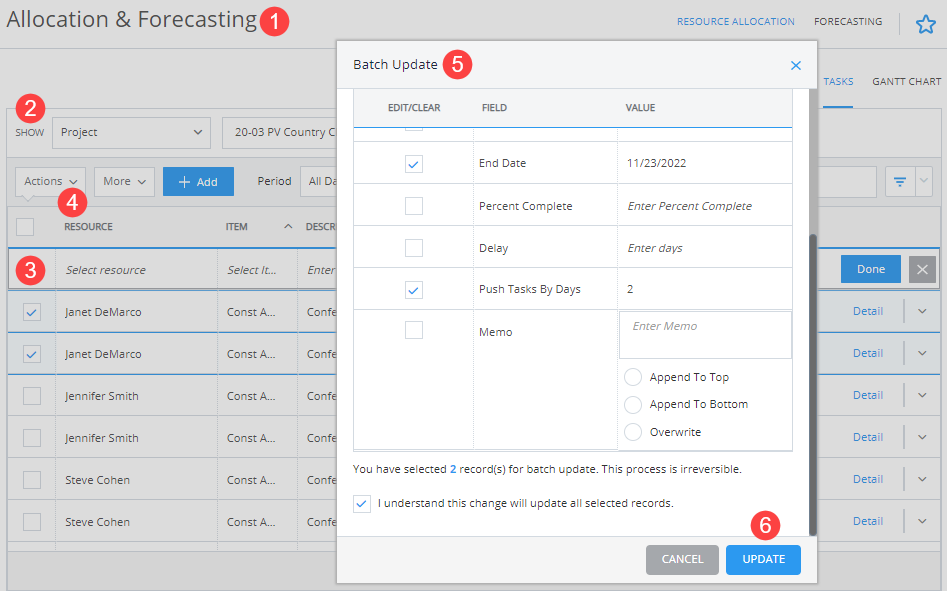The image size is (947, 591).
Task: Open the Actions menu
Action: pos(49,181)
